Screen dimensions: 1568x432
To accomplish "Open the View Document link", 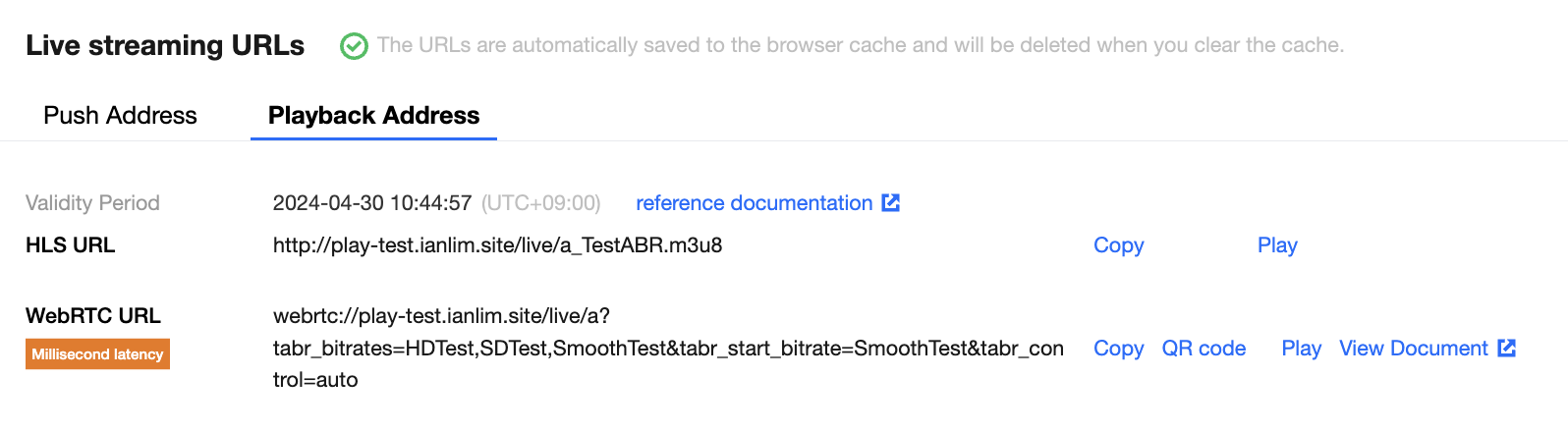I will [1414, 349].
